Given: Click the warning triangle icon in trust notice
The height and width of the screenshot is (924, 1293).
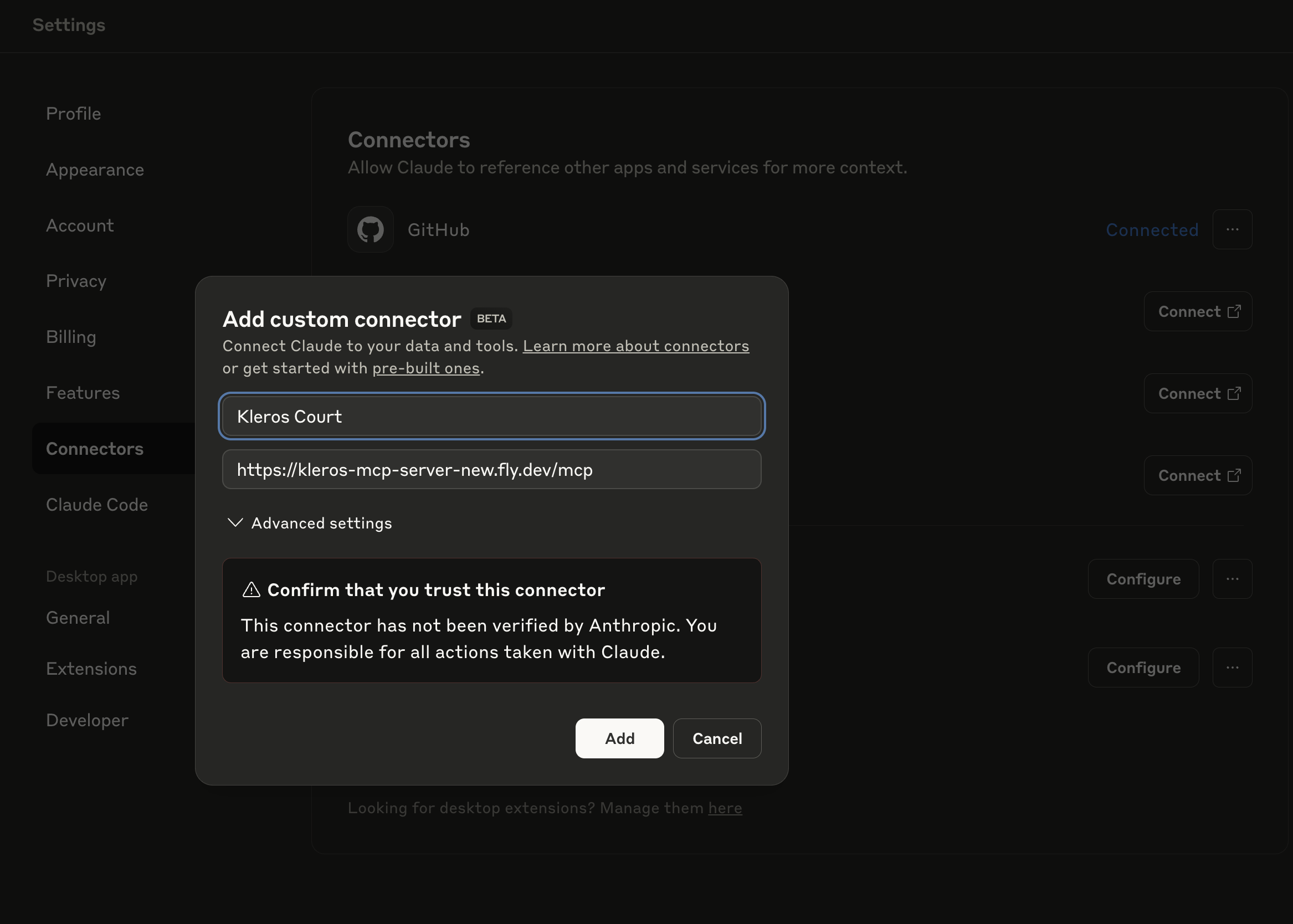Looking at the screenshot, I should coord(252,590).
